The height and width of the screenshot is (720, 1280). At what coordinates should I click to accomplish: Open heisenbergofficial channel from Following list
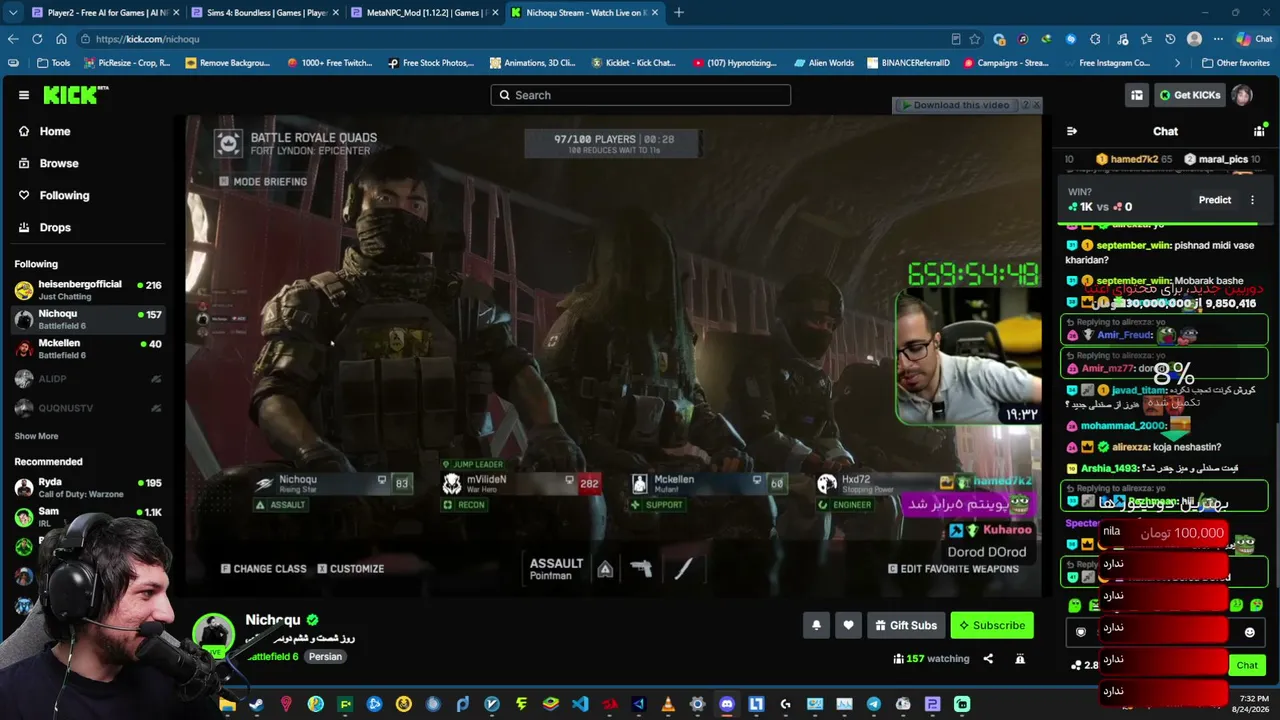[88, 290]
